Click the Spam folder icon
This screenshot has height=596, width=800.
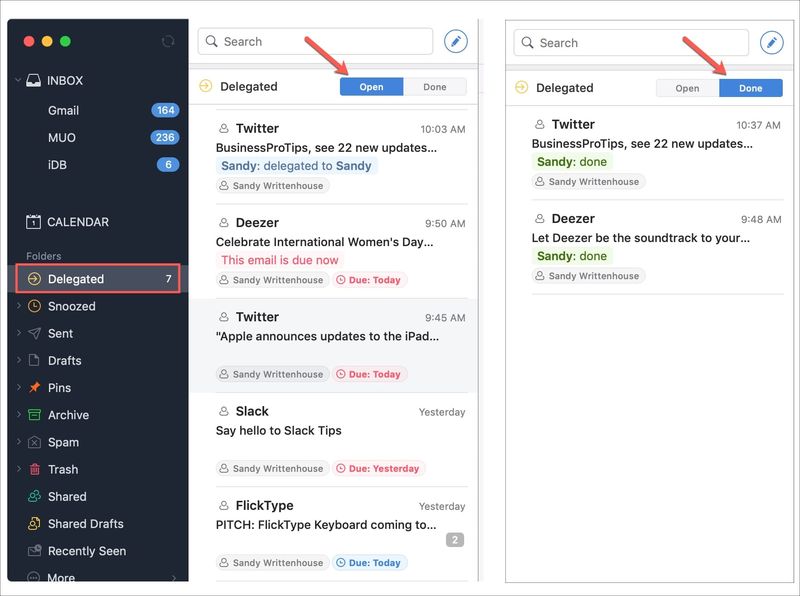coord(34,442)
